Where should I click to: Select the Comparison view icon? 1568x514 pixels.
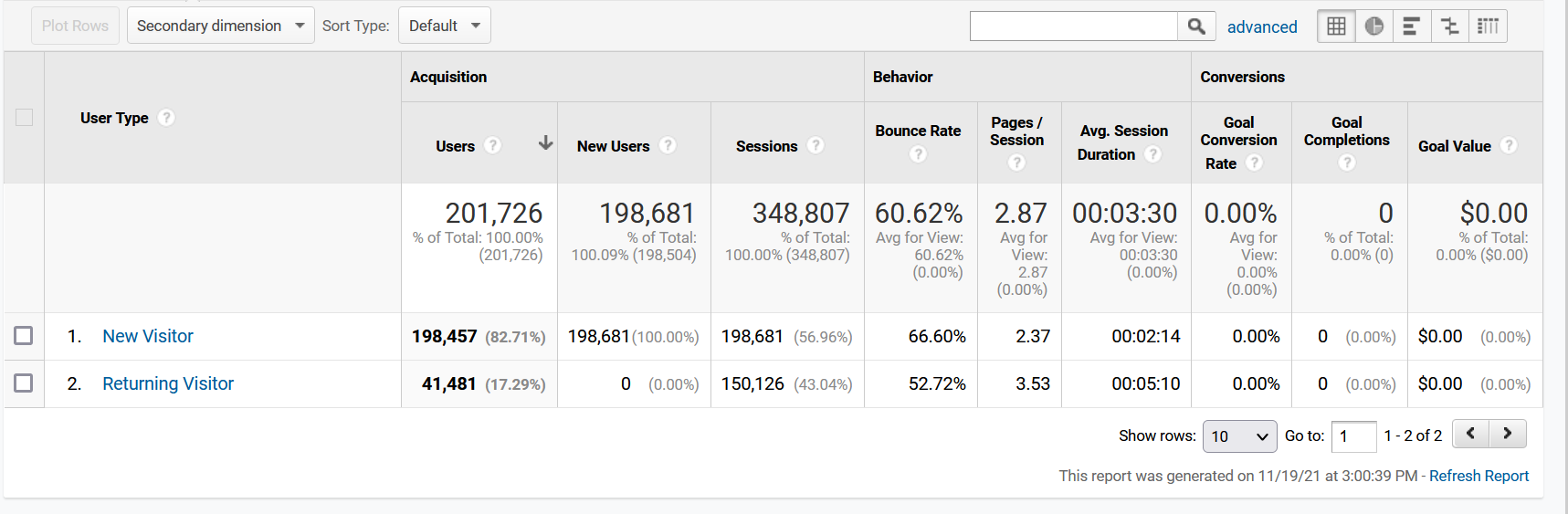[1450, 26]
